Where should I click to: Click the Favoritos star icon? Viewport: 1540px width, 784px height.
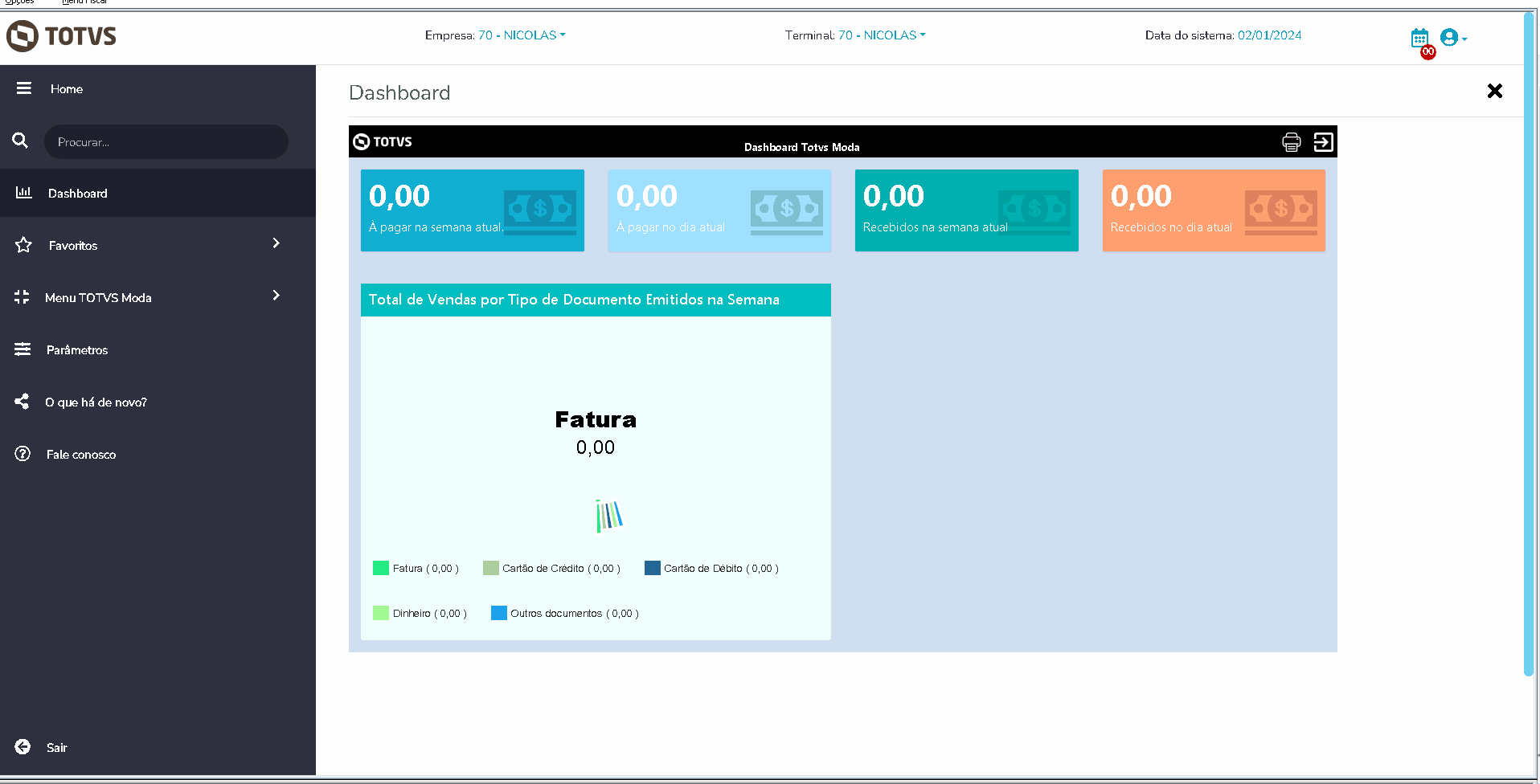coord(23,245)
